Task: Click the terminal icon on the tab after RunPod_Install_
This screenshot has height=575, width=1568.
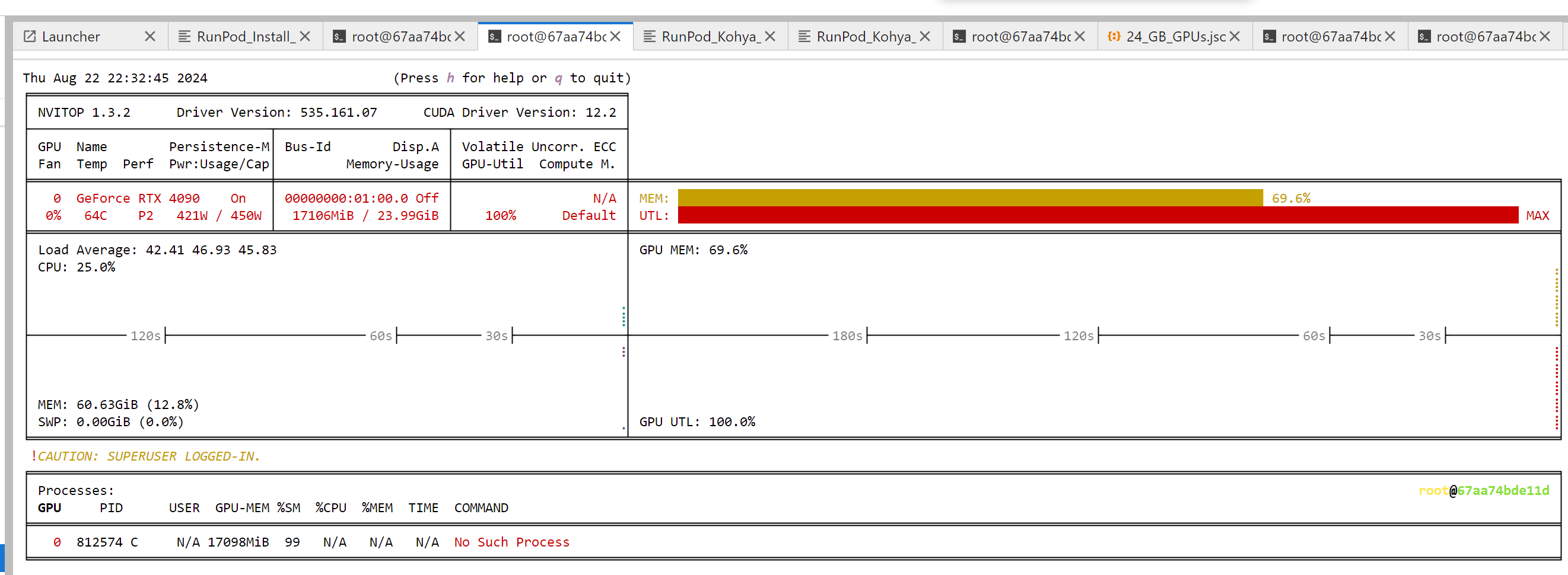Action: (340, 37)
